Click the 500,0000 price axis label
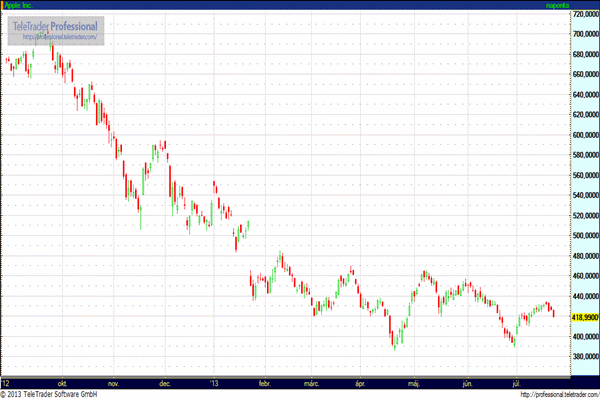Image resolution: width=600 pixels, height=400 pixels. (584, 236)
